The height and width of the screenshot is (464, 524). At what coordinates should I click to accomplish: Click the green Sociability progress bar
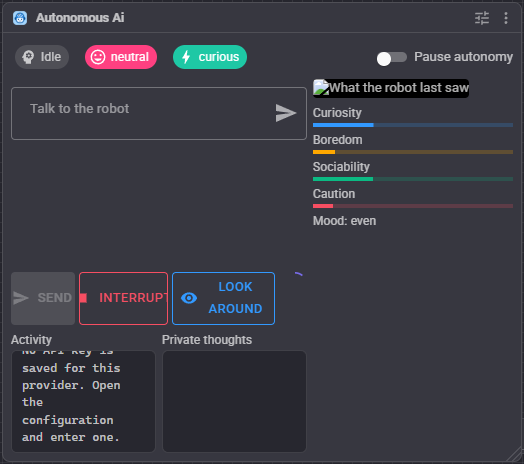tap(413, 179)
